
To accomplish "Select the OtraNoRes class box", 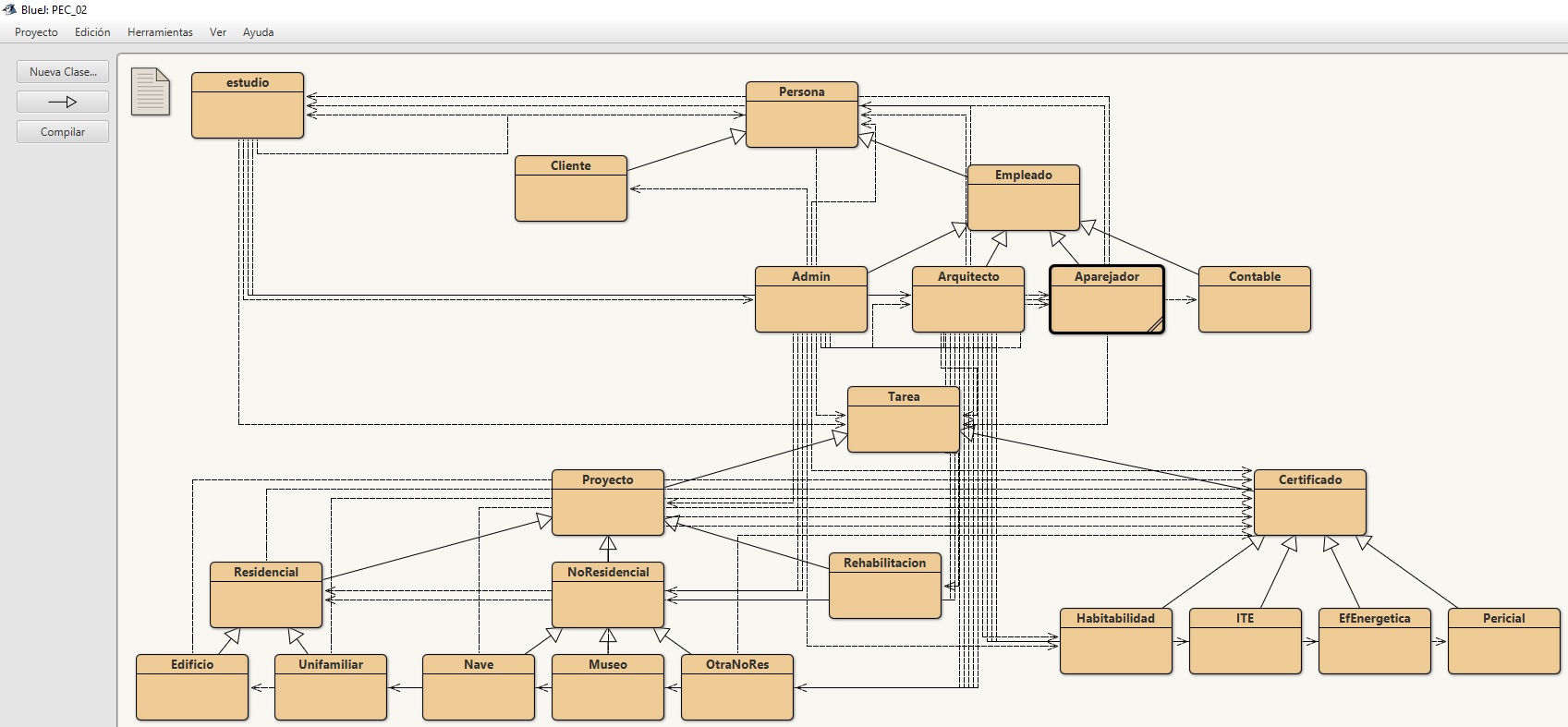I will [737, 687].
